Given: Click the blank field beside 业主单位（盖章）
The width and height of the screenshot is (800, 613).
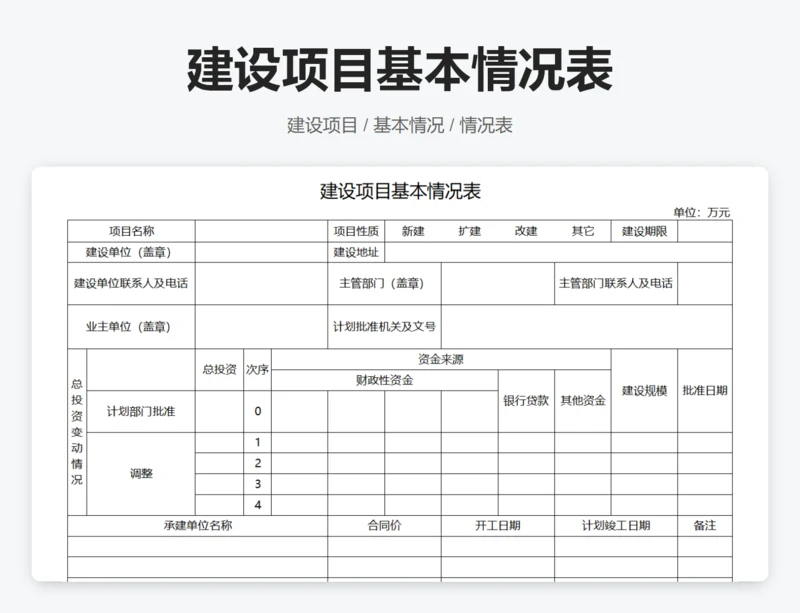Looking at the screenshot, I should coord(261,327).
